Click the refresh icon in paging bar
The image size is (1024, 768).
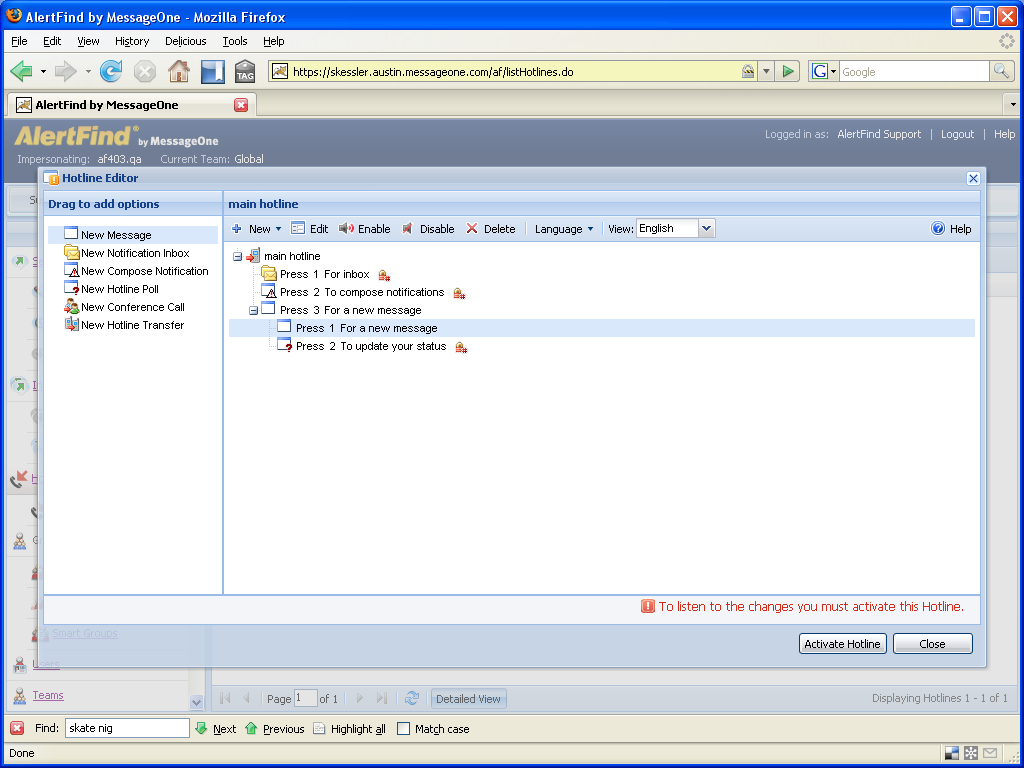click(411, 698)
